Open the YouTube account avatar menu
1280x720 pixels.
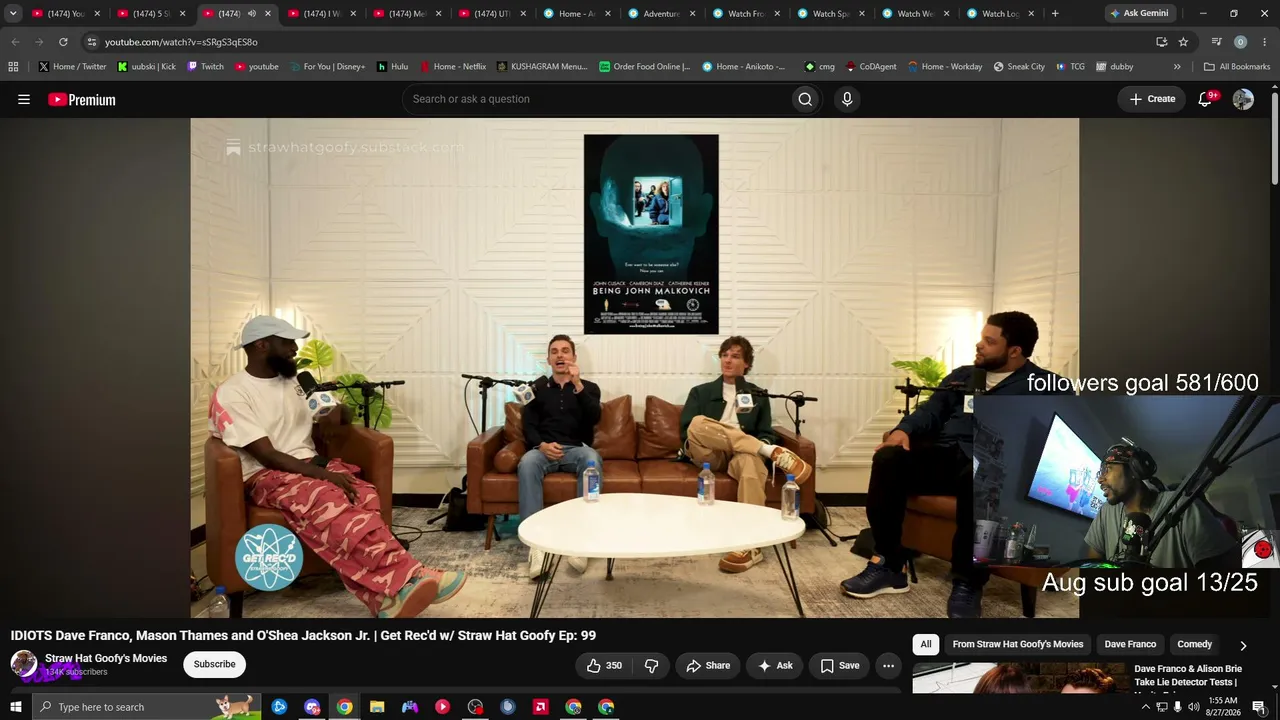pyautogui.click(x=1243, y=99)
